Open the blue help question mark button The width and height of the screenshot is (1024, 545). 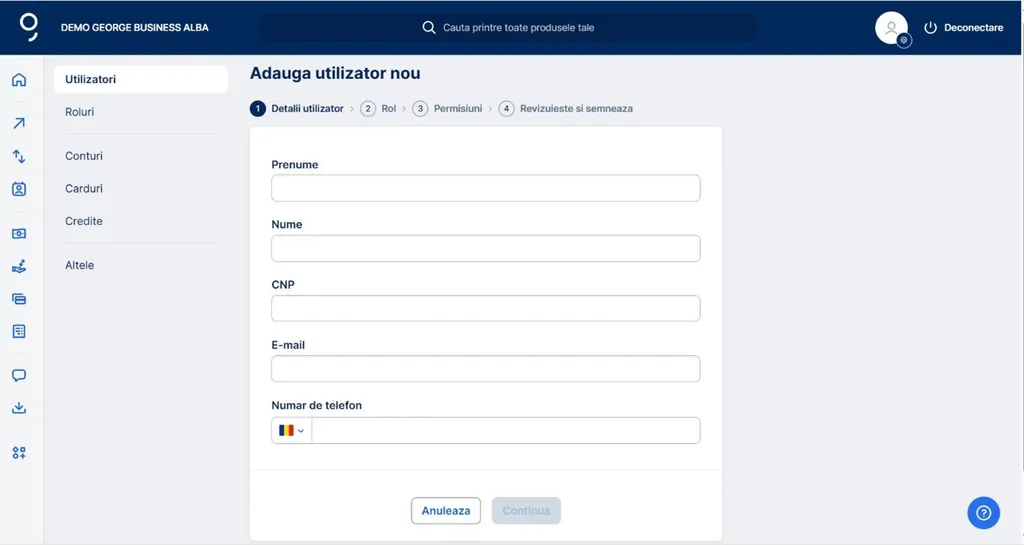click(983, 513)
